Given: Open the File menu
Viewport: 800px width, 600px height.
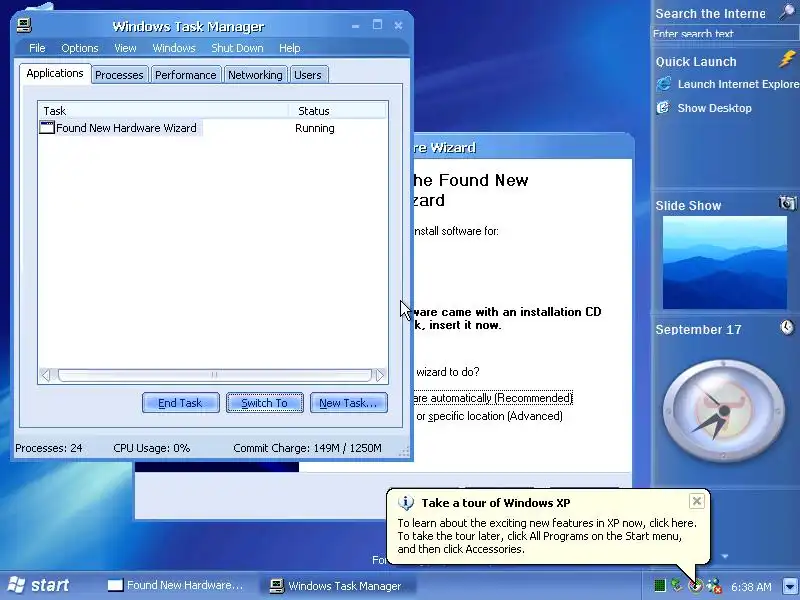Looking at the screenshot, I should tap(37, 48).
